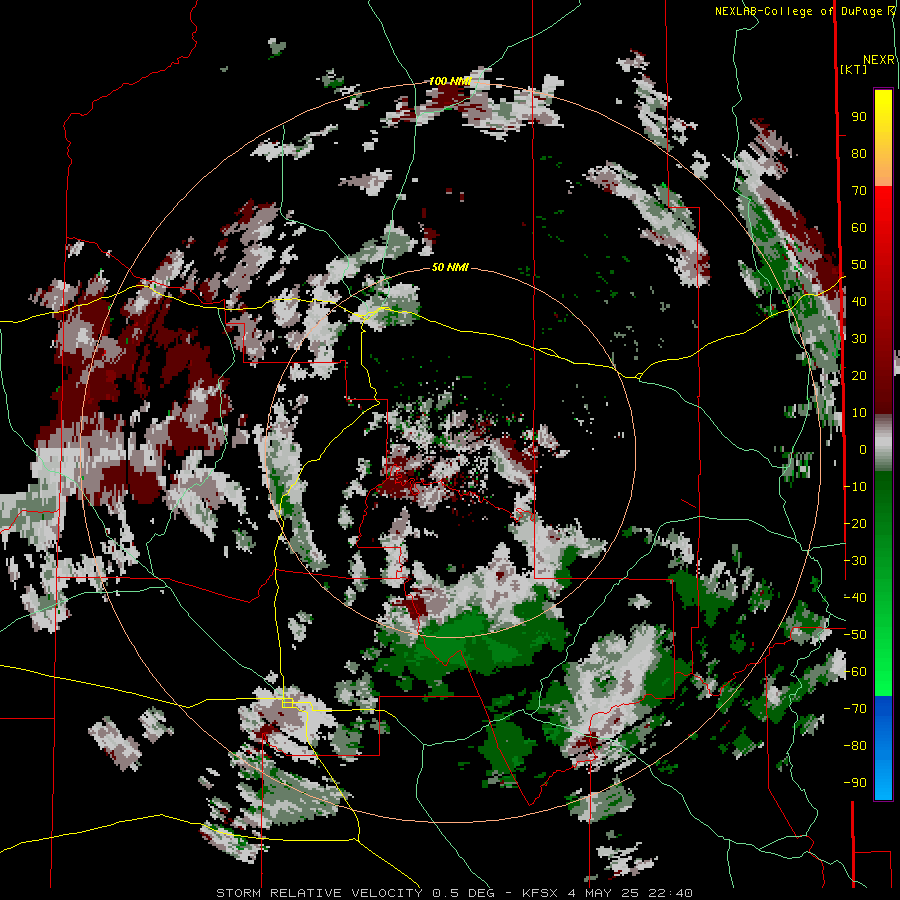Click the "50 NMI" range ring label
Viewport: 900px width, 900px height.
pyautogui.click(x=450, y=267)
